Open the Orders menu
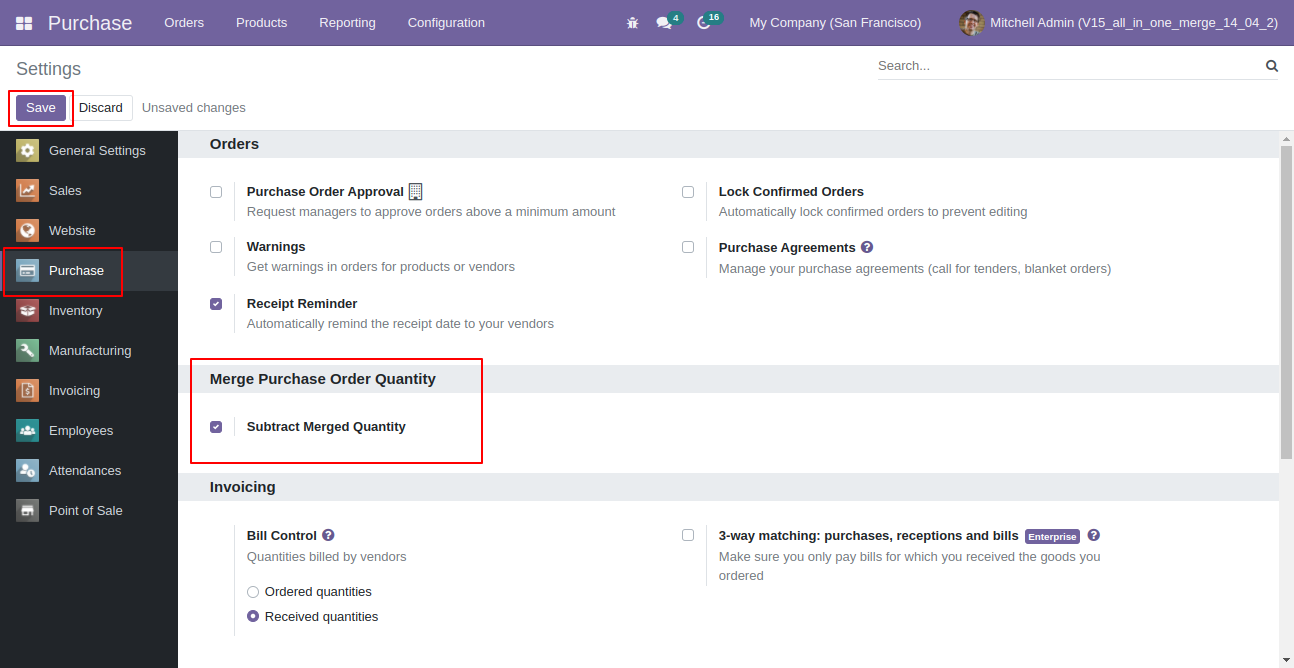The image size is (1294, 668). tap(184, 23)
